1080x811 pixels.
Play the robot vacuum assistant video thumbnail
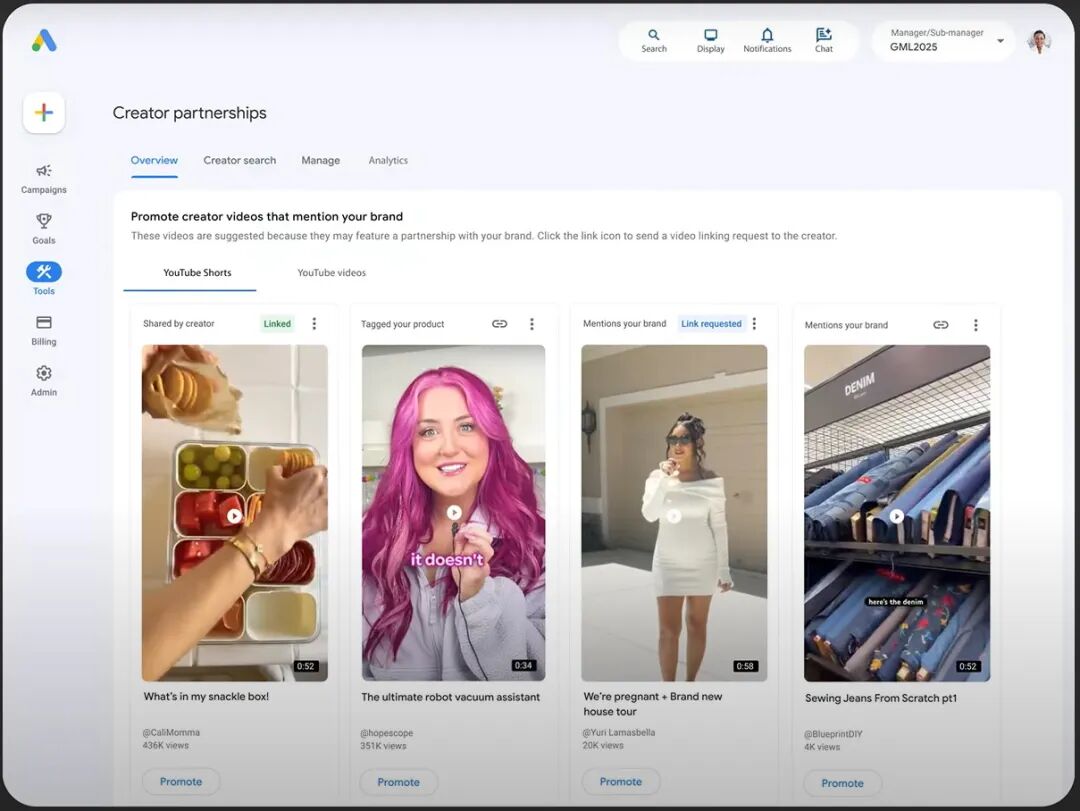coord(454,513)
